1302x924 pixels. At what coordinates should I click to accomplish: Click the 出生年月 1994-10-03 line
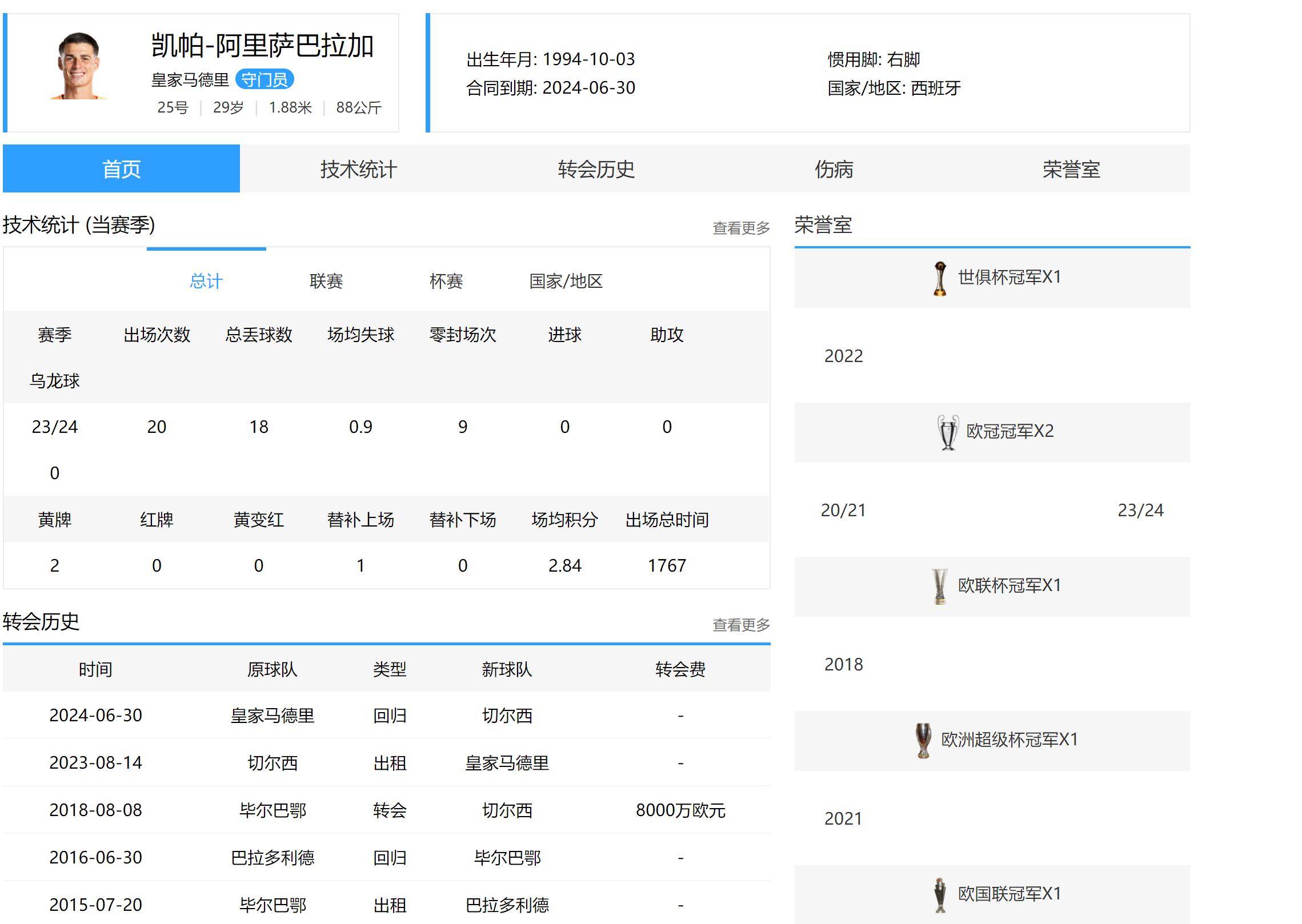pyautogui.click(x=551, y=59)
